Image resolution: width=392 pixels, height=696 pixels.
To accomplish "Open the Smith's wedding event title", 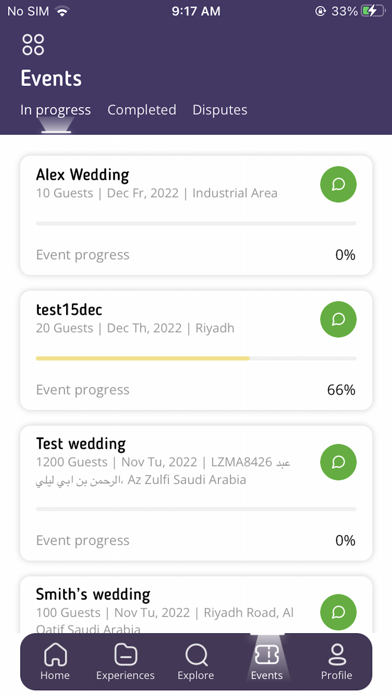I will [93, 594].
